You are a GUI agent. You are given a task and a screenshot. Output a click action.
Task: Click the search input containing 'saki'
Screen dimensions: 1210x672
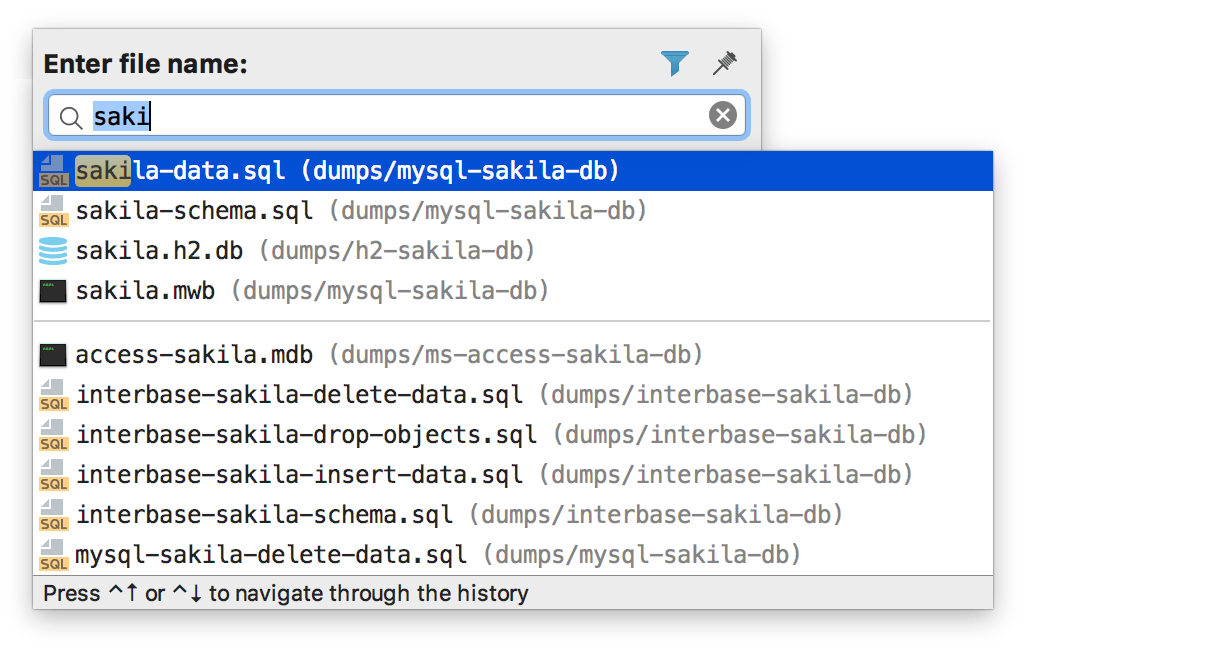point(300,115)
